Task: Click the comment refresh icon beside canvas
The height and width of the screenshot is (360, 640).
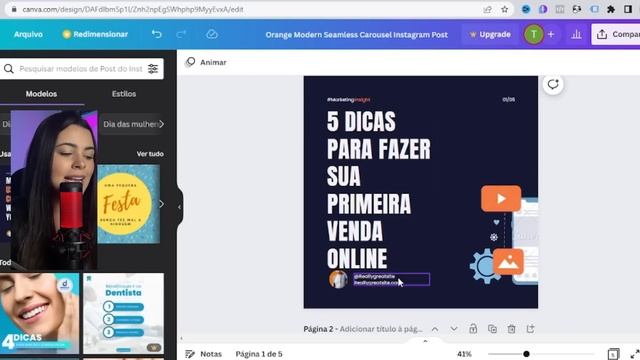Action: pos(553,84)
